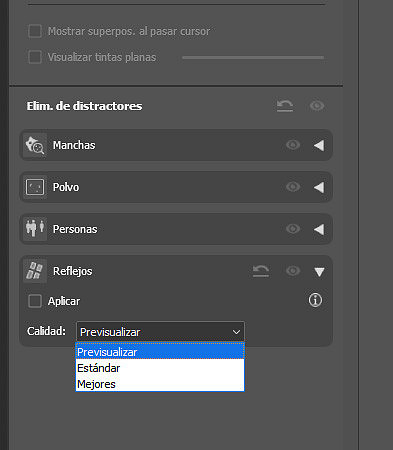
Task: Collapse the Reflejos section arrow
Action: coord(319,272)
